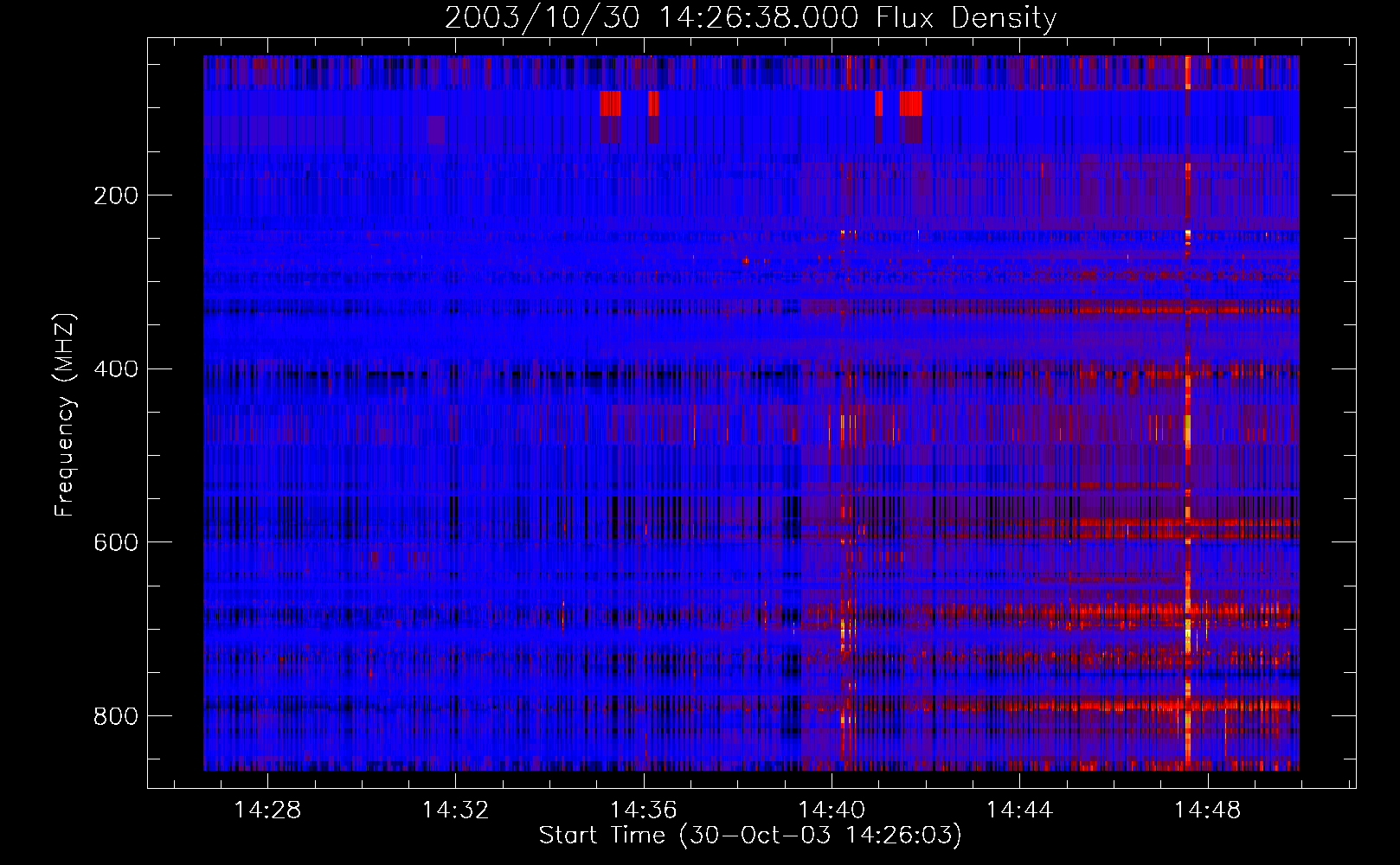
Task: Click the 14:28 time tick label
Action: [267, 811]
